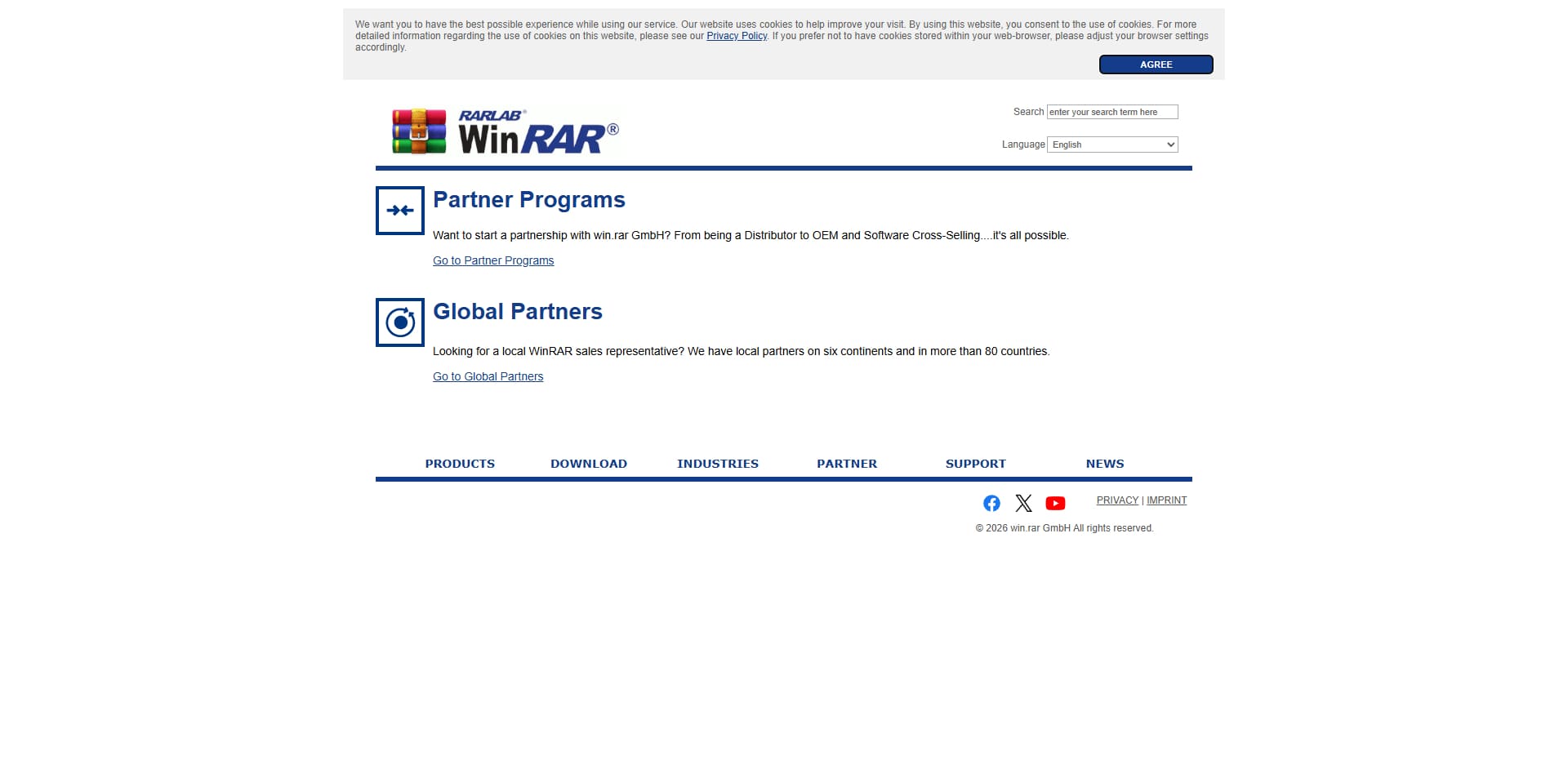Click the Partner Programs arrows icon
The image size is (1568, 778).
coord(400,211)
